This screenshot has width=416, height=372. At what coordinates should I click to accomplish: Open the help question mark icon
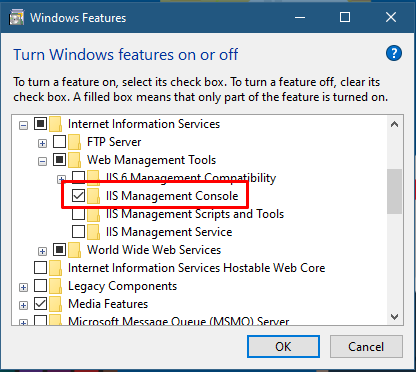coord(394,53)
